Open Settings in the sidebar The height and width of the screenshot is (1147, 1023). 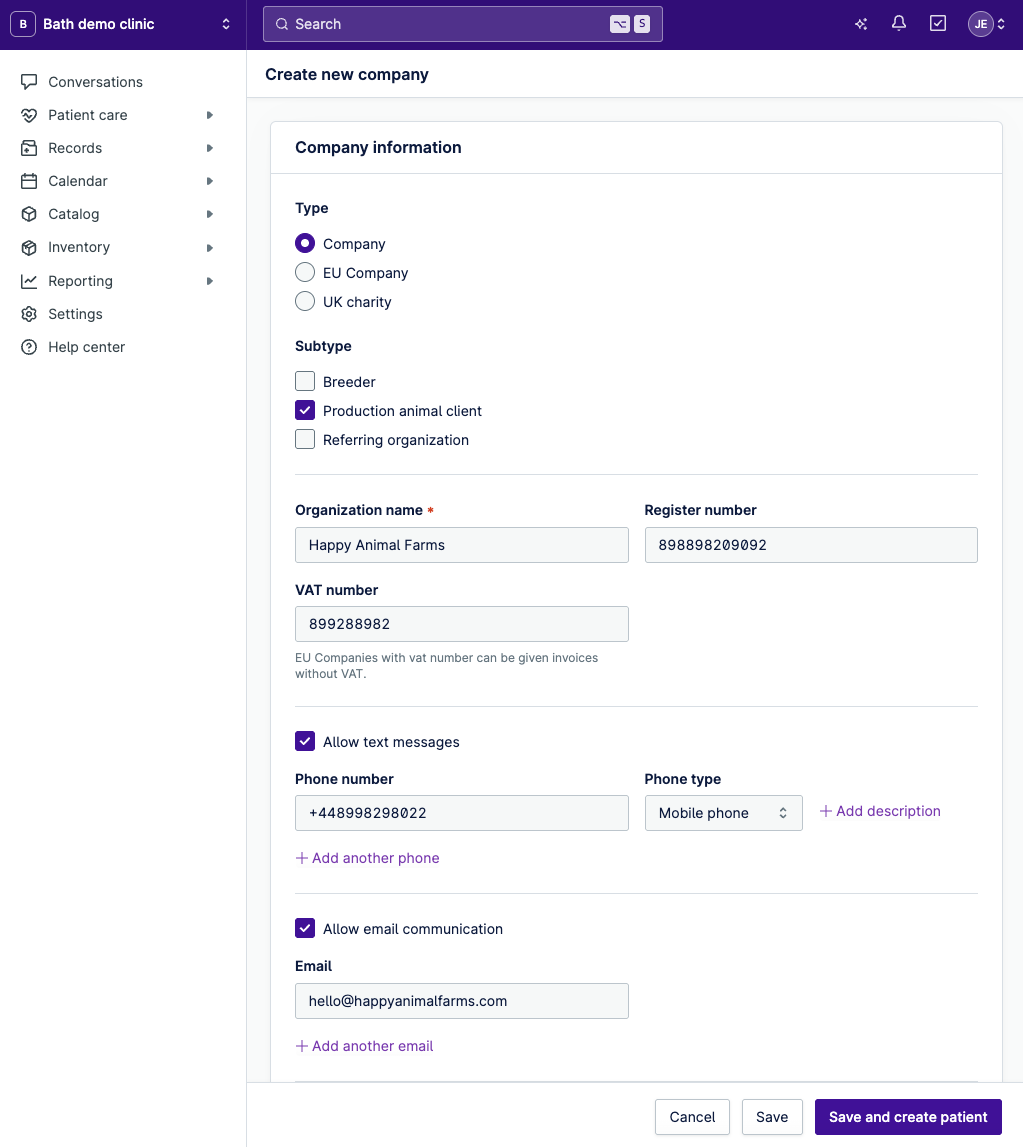pos(75,314)
